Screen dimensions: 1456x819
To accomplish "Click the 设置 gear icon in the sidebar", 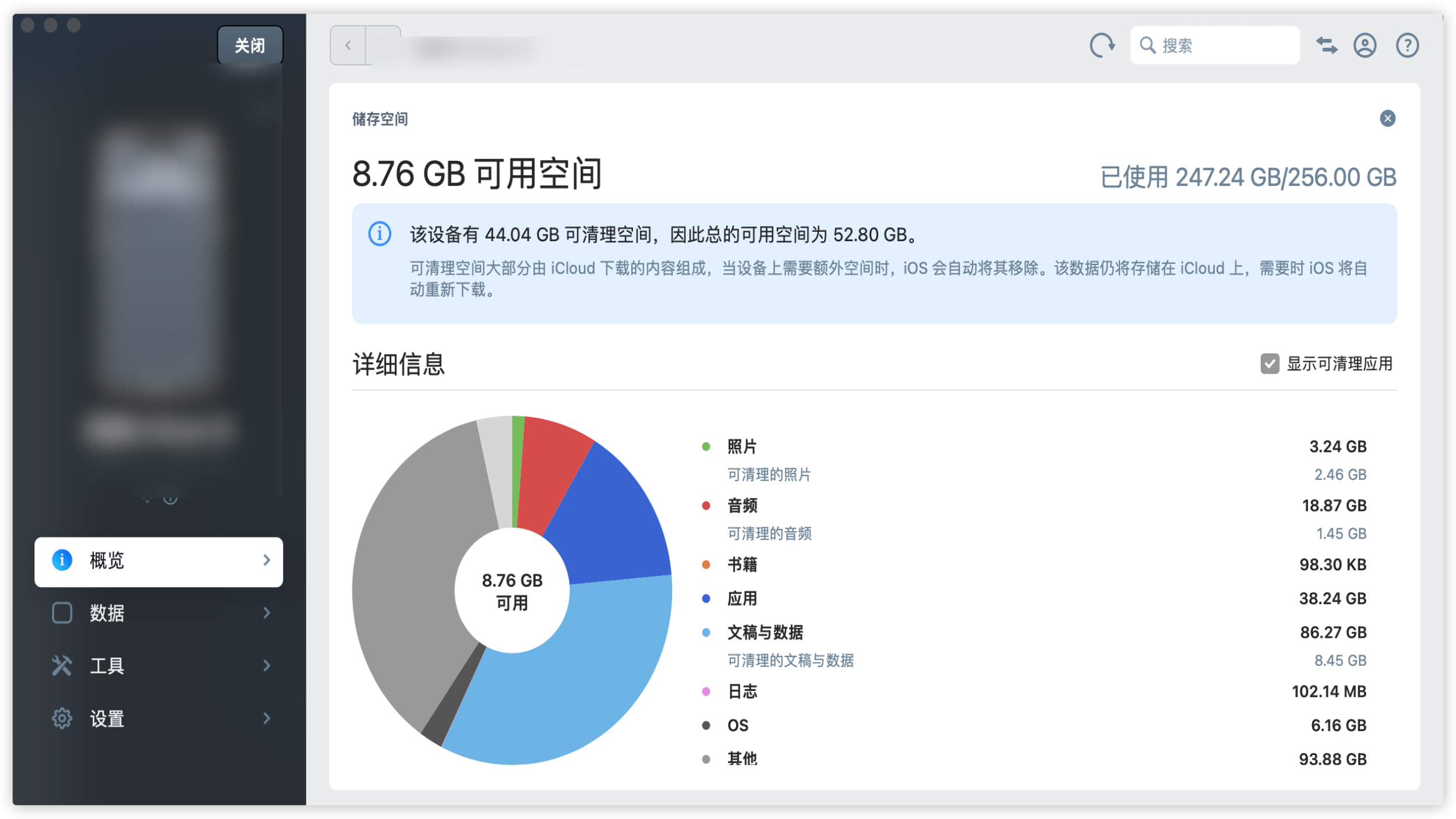I will [62, 719].
